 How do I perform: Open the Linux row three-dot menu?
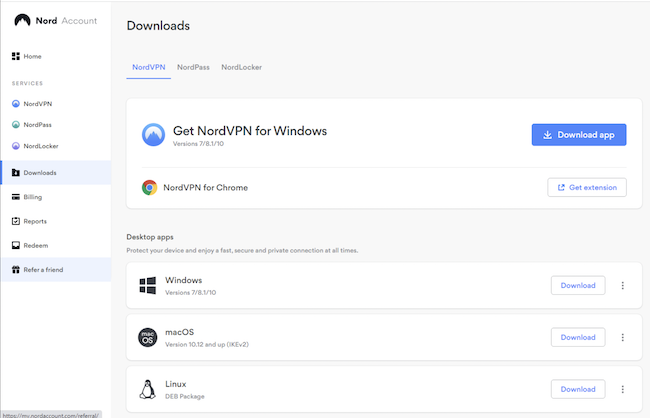point(623,389)
